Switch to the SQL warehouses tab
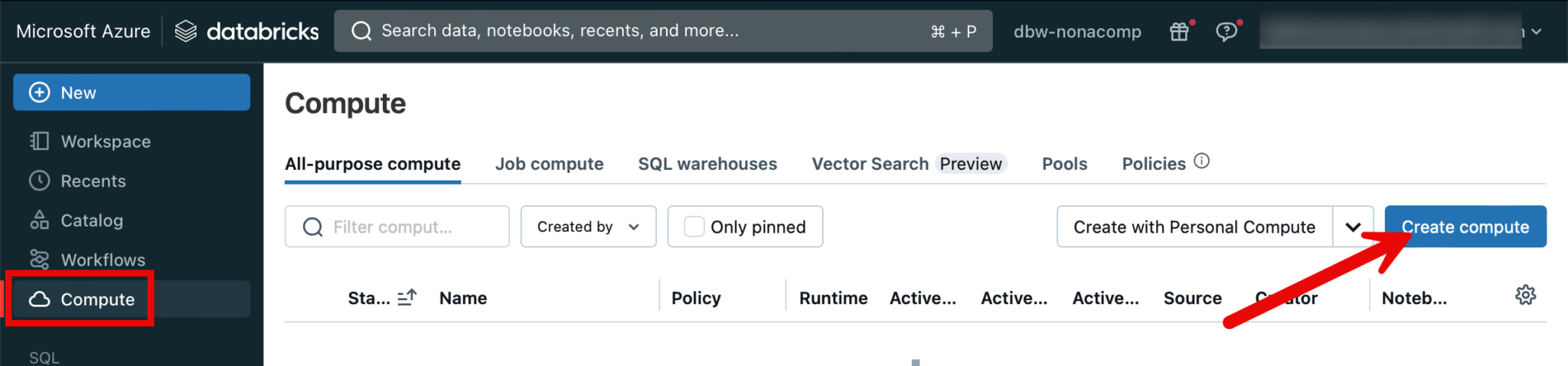The image size is (1568, 366). (707, 164)
